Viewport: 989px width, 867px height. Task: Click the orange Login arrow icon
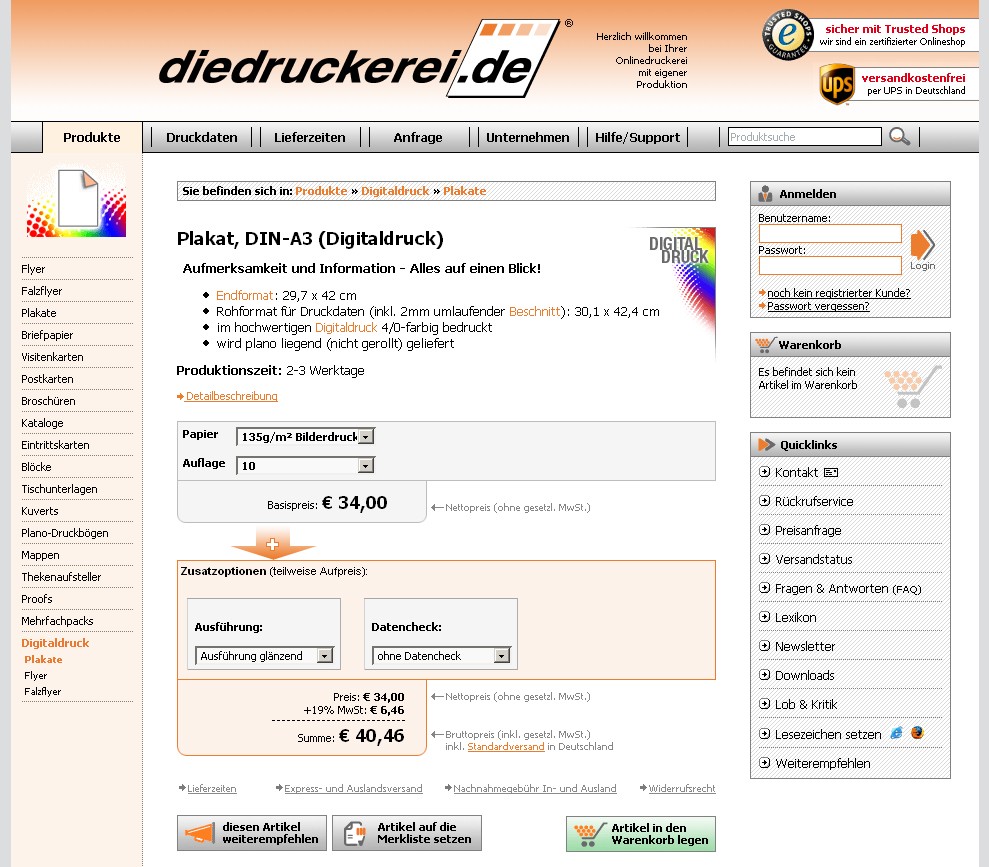point(922,244)
